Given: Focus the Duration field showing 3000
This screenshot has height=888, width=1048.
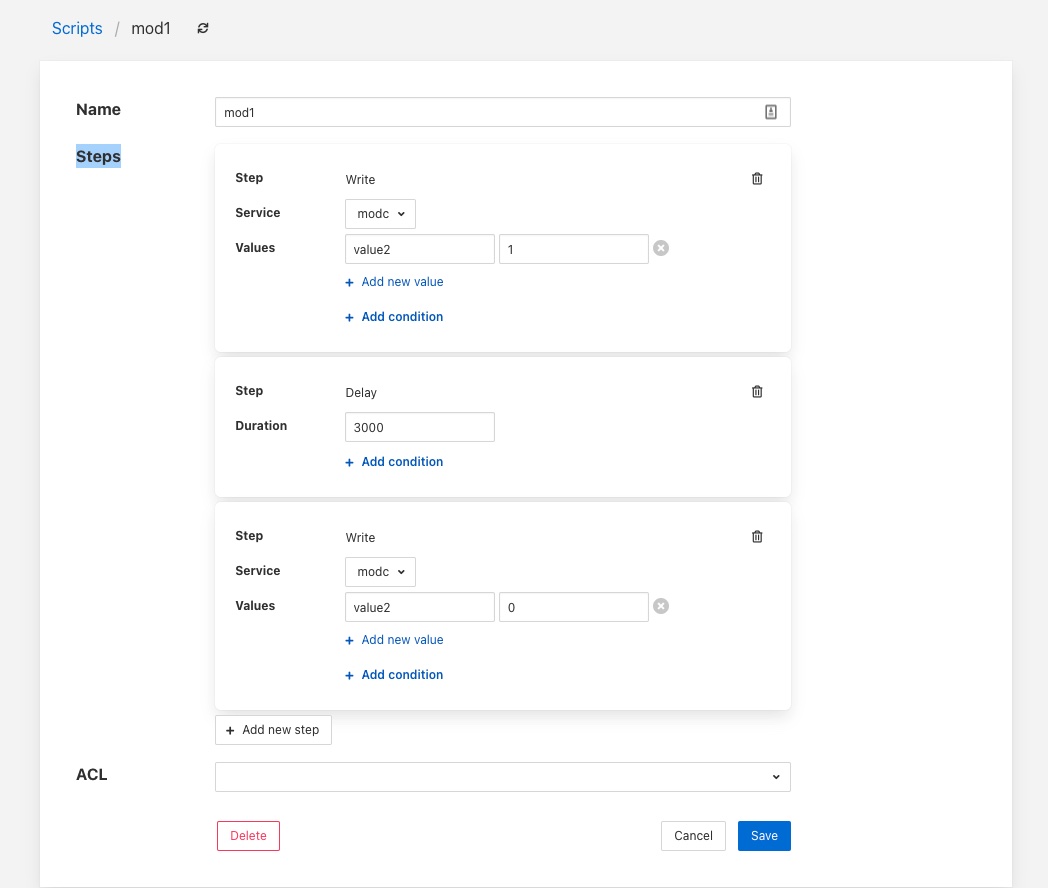Looking at the screenshot, I should tap(419, 427).
